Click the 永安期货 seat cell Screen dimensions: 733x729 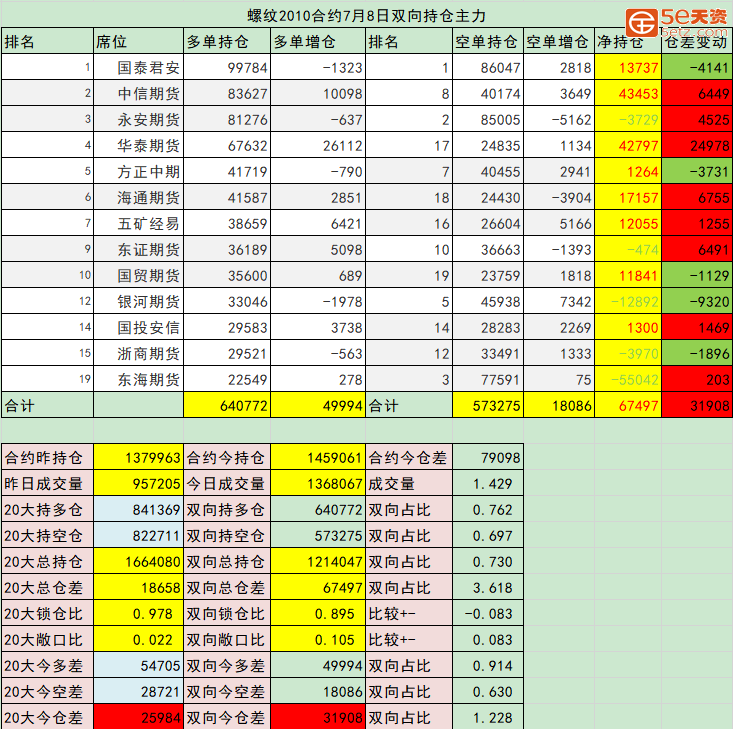coord(138,120)
